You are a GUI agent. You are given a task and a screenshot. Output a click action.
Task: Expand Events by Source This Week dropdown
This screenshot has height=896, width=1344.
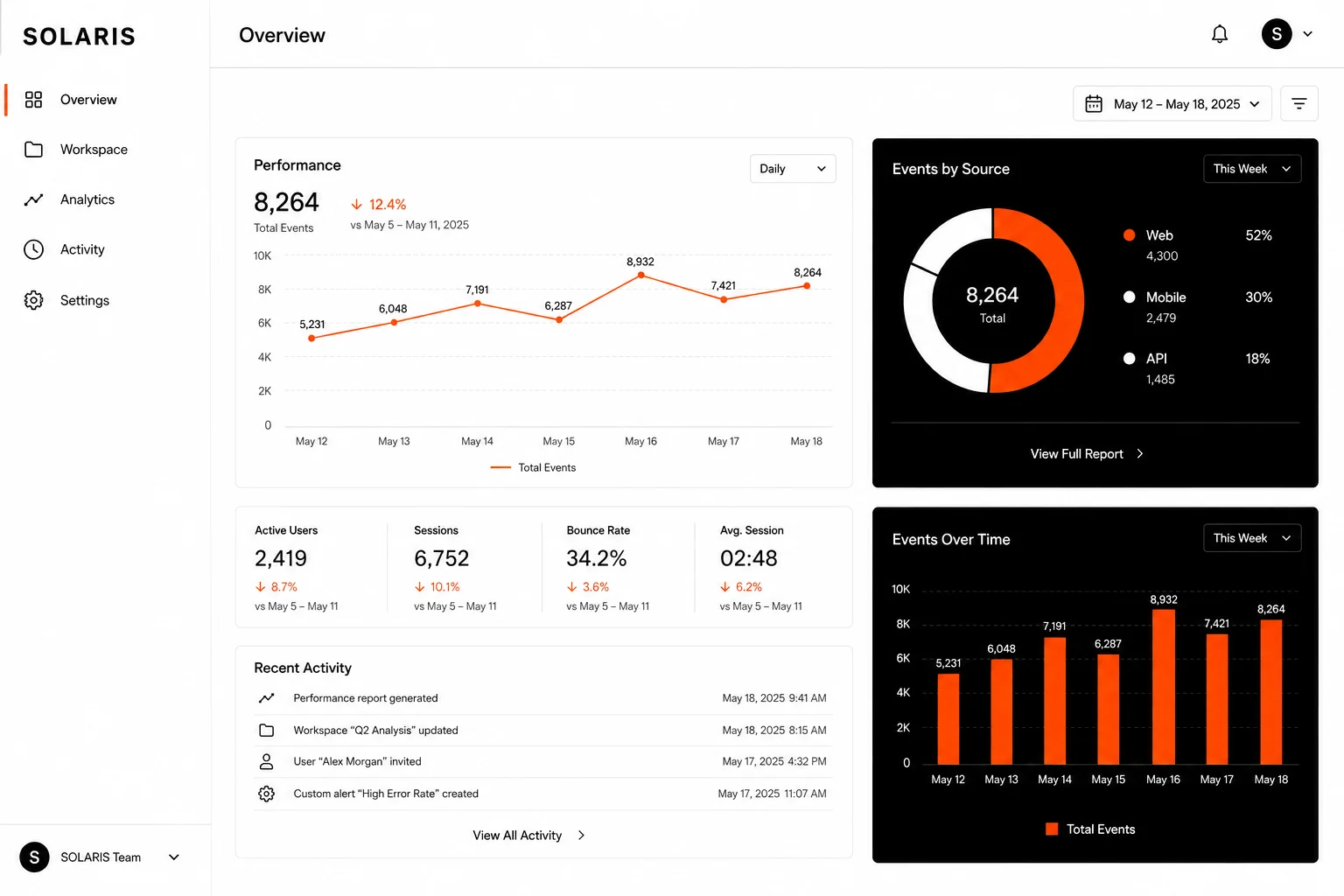(1252, 169)
